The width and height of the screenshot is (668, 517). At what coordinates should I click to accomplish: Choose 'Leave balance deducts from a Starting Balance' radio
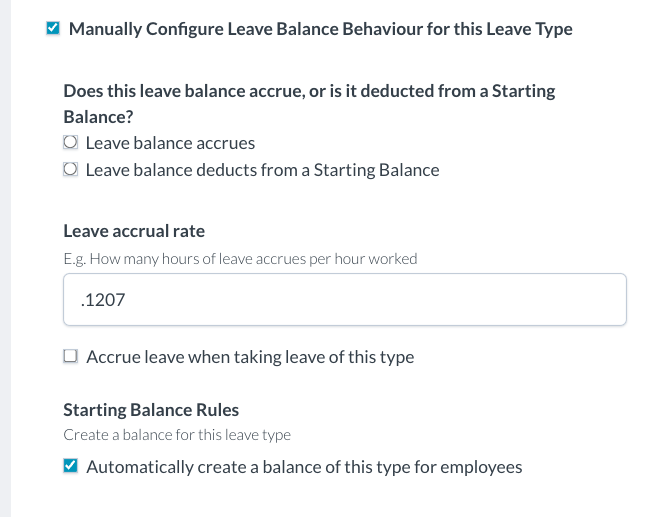pyautogui.click(x=70, y=170)
